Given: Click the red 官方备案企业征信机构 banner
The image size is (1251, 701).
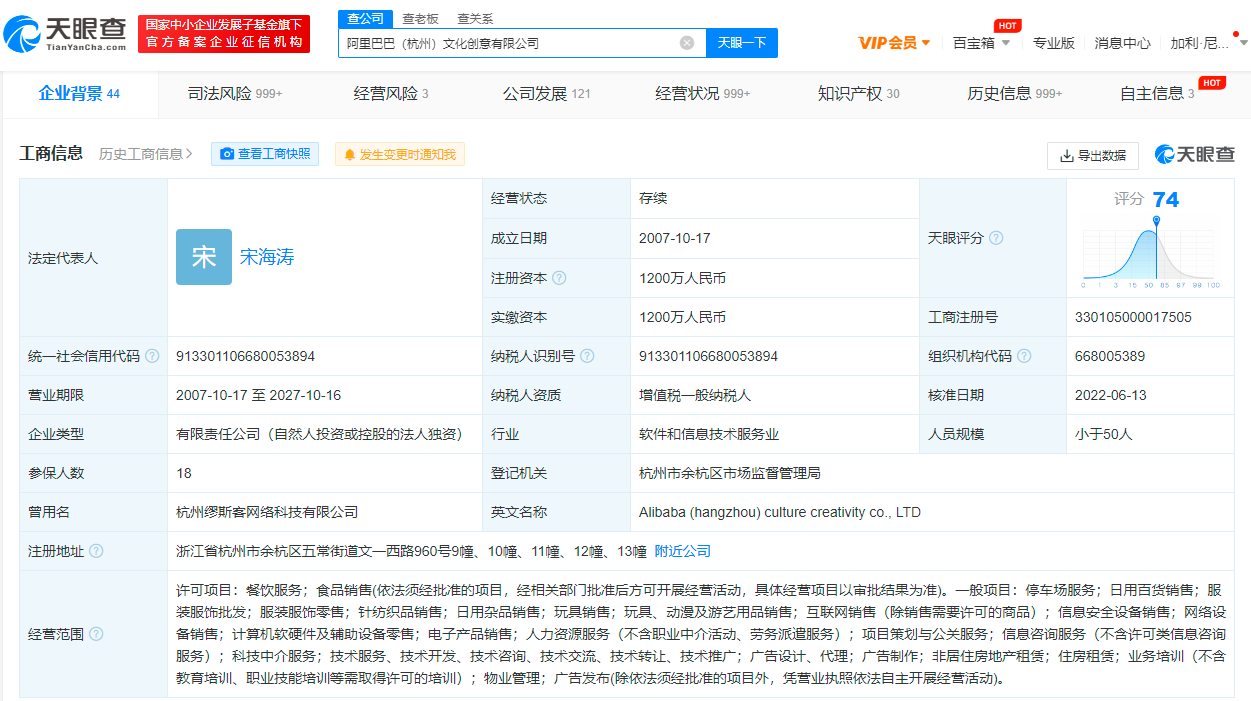Looking at the screenshot, I should (x=224, y=34).
